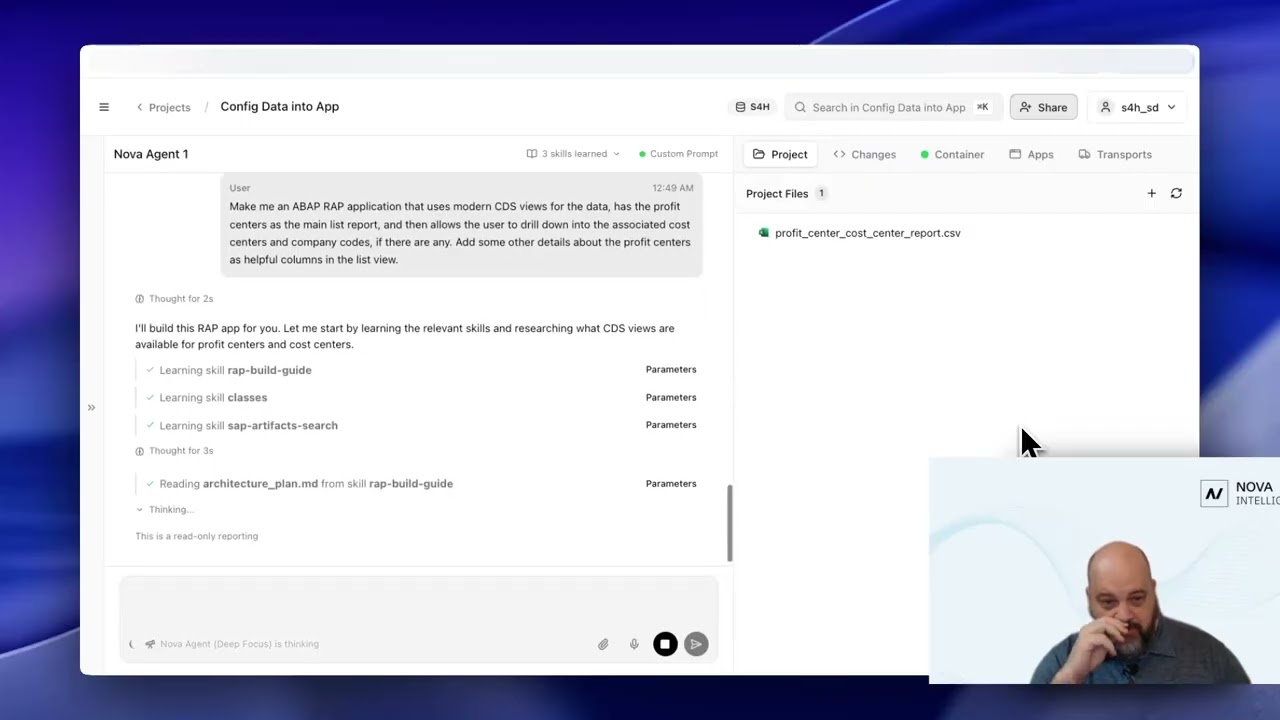Click the Config Data into App title
Screen dimensions: 1280x720
click(280, 106)
